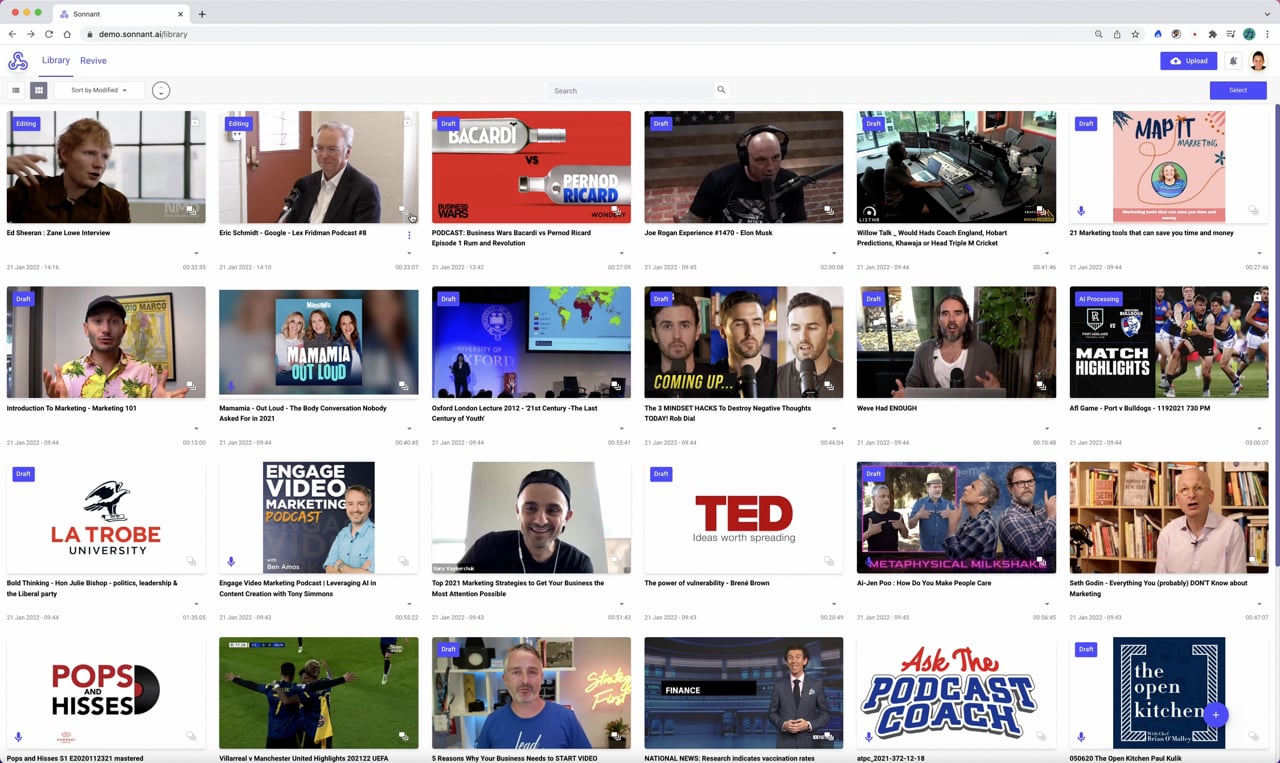Bookmark this page with star icon

[1135, 34]
